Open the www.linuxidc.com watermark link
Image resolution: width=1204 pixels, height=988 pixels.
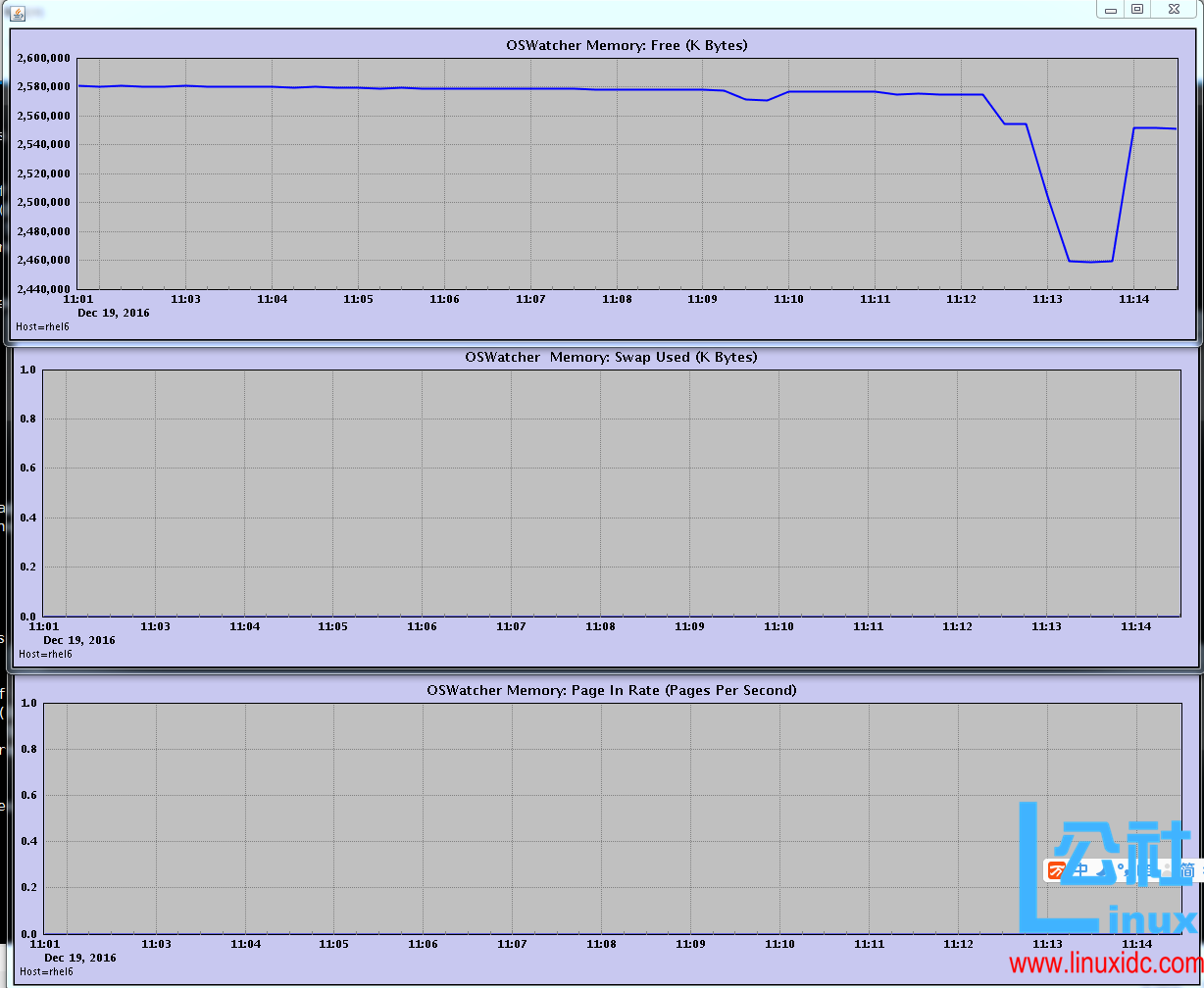(x=1105, y=964)
